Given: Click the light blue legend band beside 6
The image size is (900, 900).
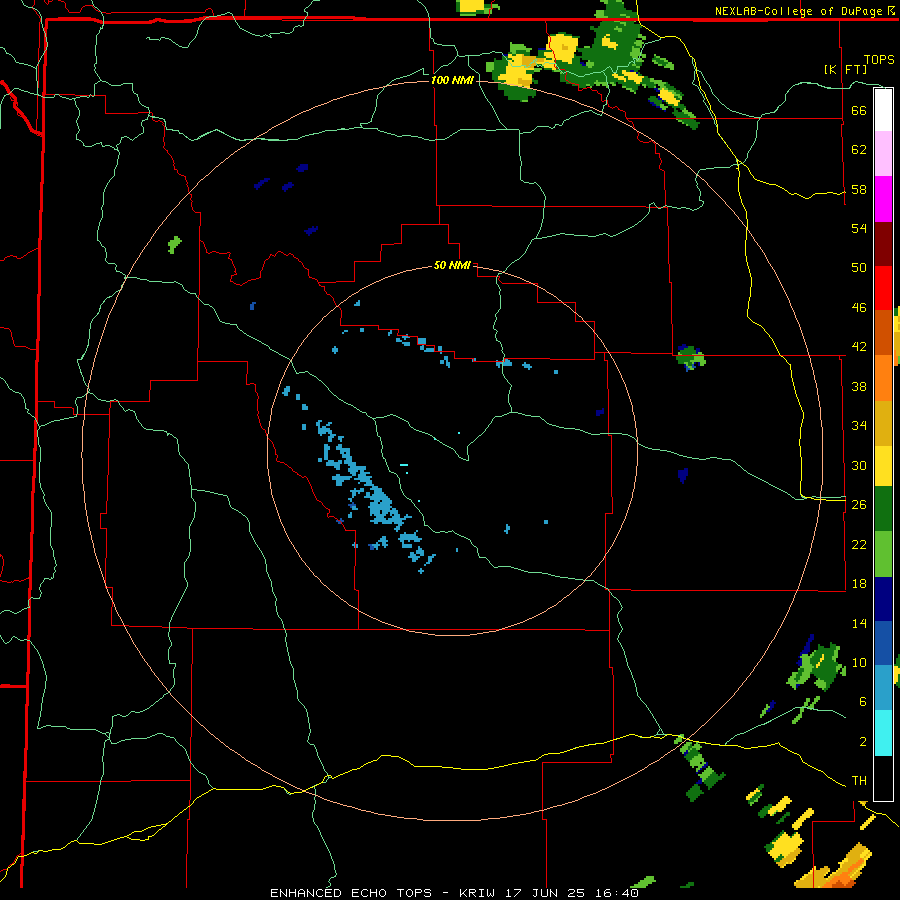Looking at the screenshot, I should tap(883, 688).
